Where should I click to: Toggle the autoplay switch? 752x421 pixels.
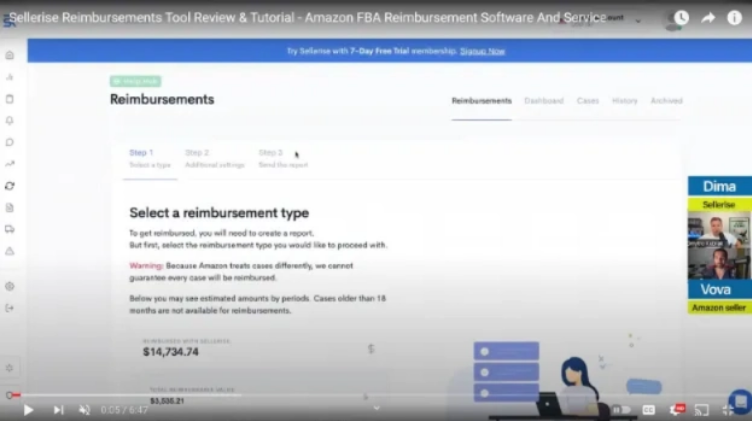[622, 410]
